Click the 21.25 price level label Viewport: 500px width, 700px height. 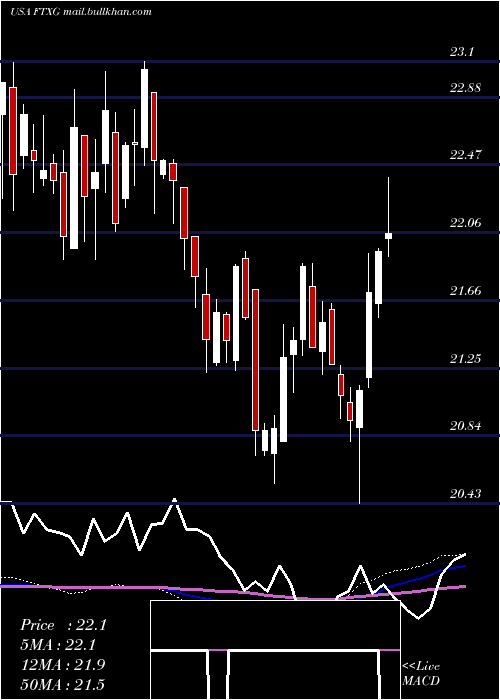point(466,358)
